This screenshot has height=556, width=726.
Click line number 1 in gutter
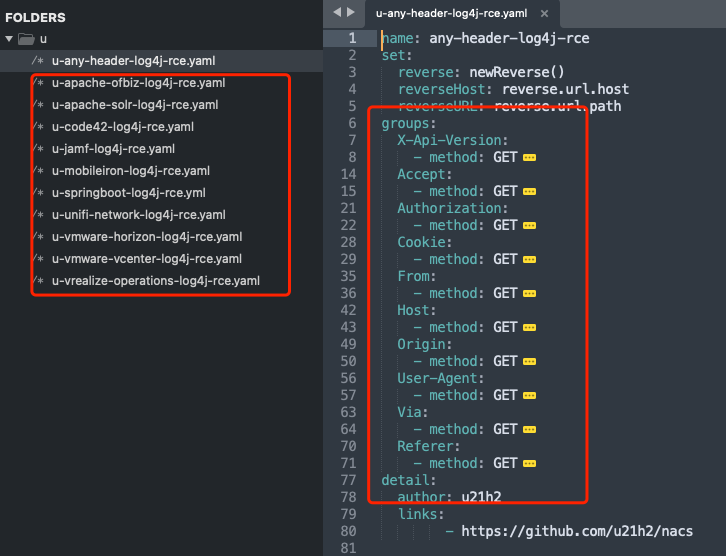click(x=352, y=38)
